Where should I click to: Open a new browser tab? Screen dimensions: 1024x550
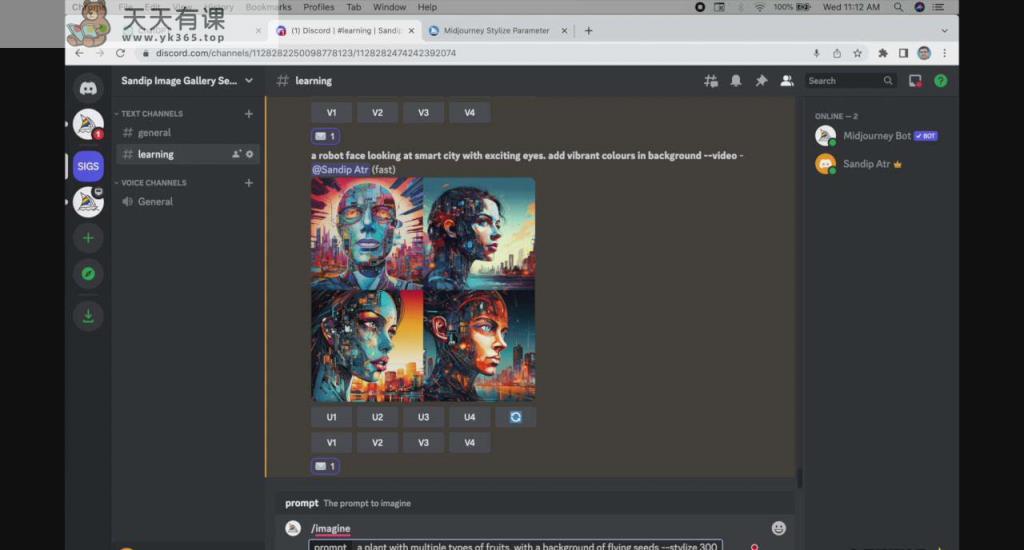tap(588, 31)
